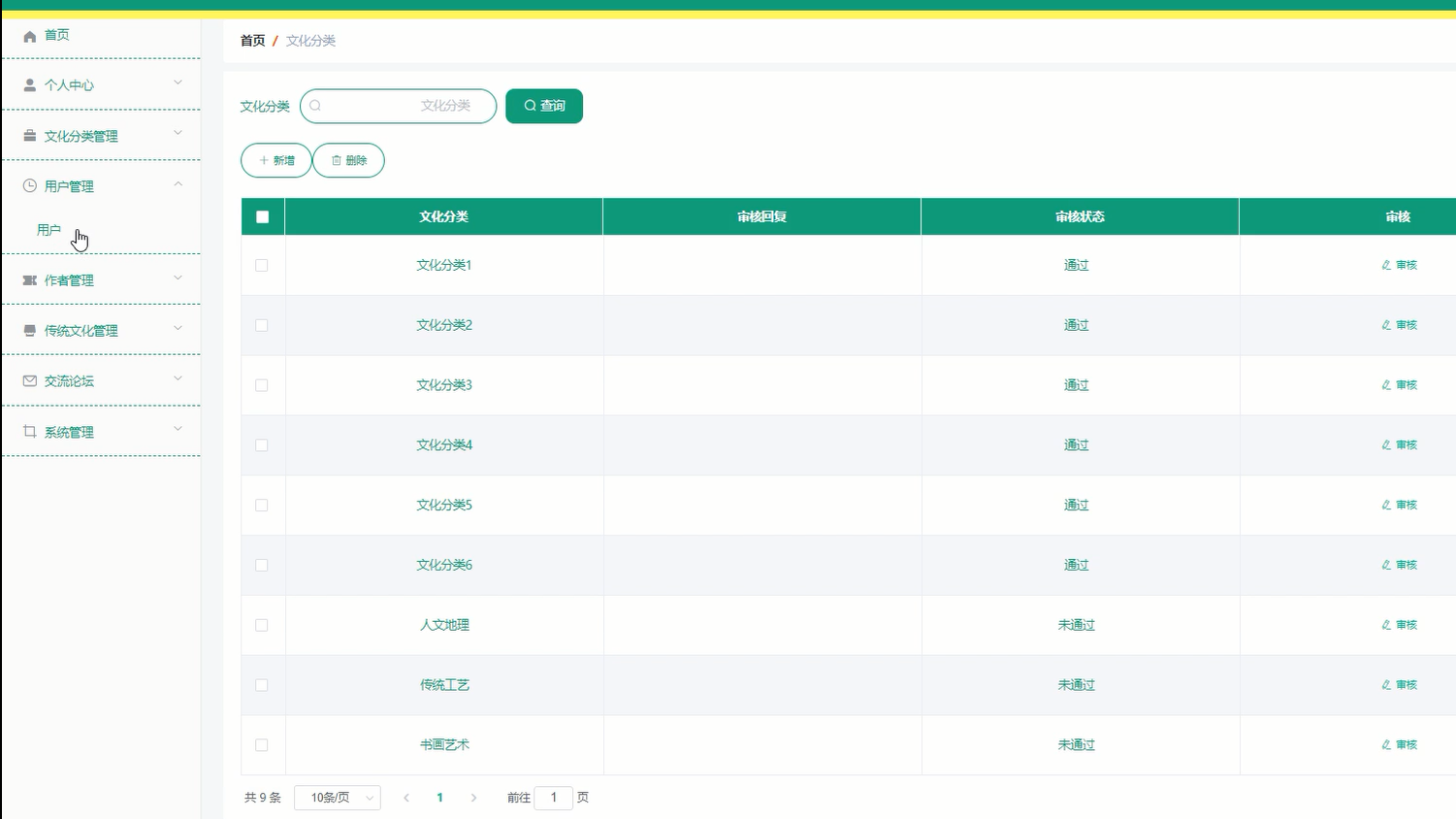This screenshot has height=819, width=1456.
Task: Click the icon beside 传统文化管理
Action: click(x=30, y=331)
